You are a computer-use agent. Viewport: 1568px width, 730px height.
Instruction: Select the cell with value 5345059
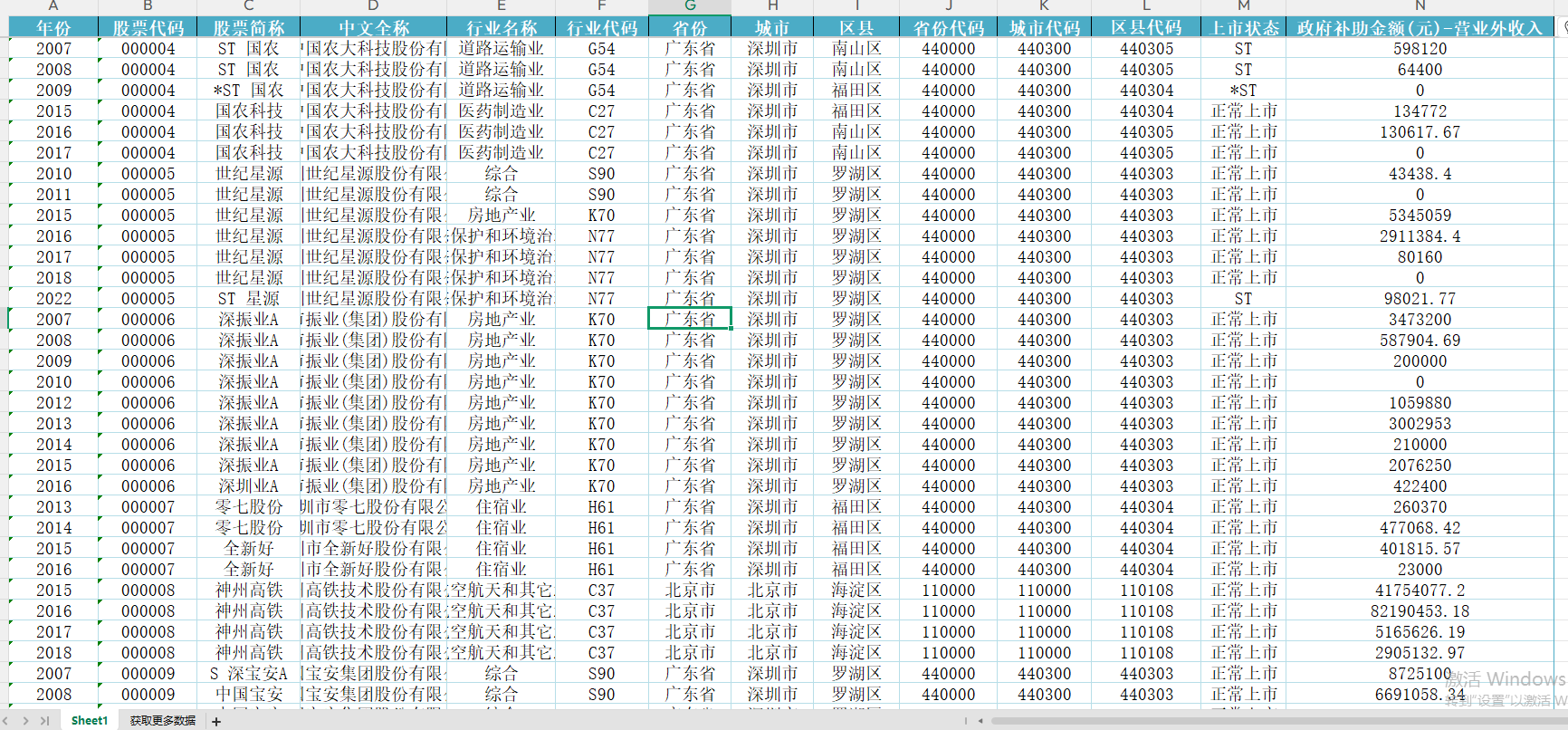click(1420, 216)
